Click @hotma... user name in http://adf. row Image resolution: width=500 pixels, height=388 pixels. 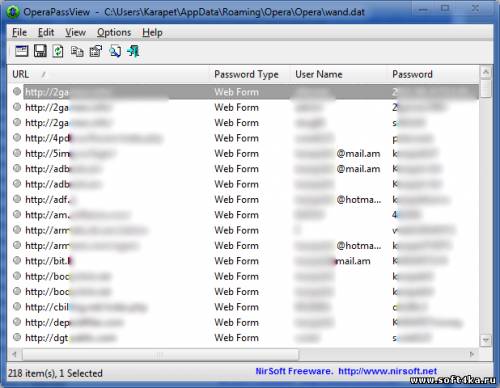point(359,199)
